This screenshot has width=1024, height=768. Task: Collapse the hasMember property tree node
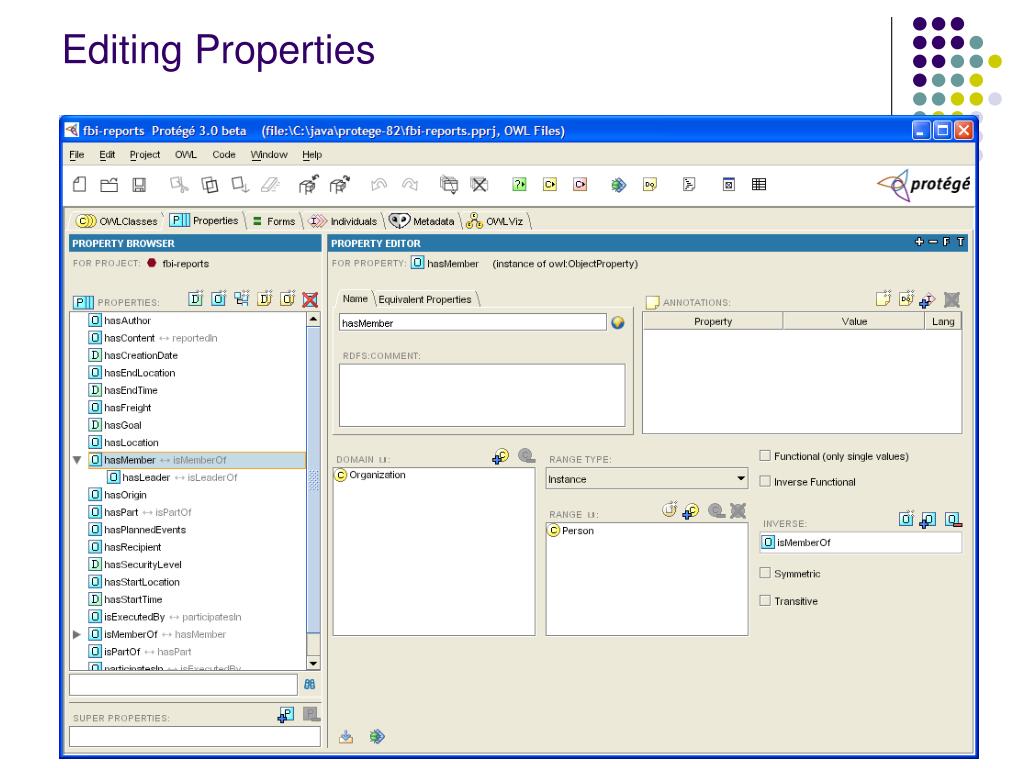pos(77,460)
